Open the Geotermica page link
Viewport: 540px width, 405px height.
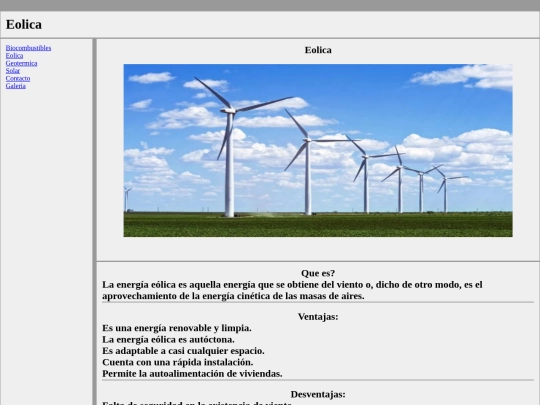pos(21,63)
